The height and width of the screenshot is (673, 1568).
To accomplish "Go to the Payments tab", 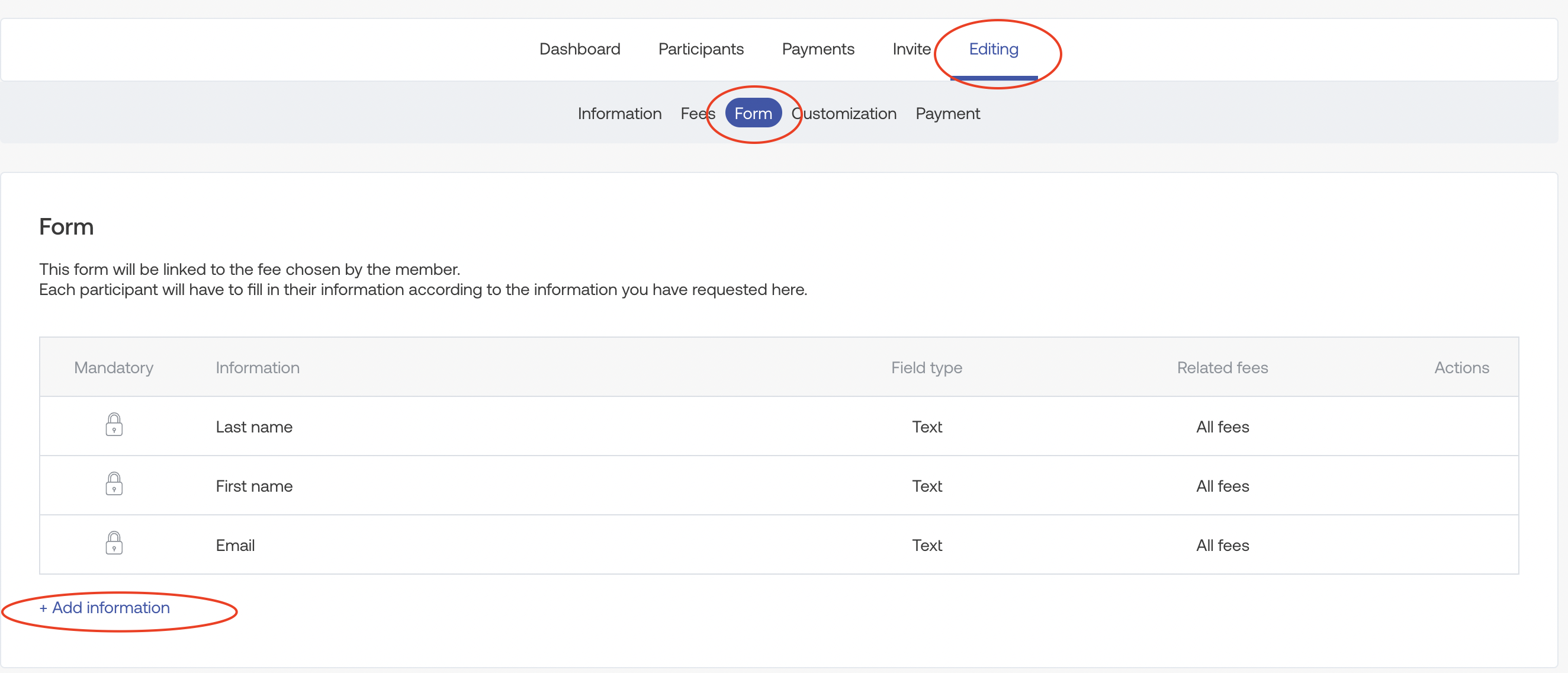I will pos(818,49).
